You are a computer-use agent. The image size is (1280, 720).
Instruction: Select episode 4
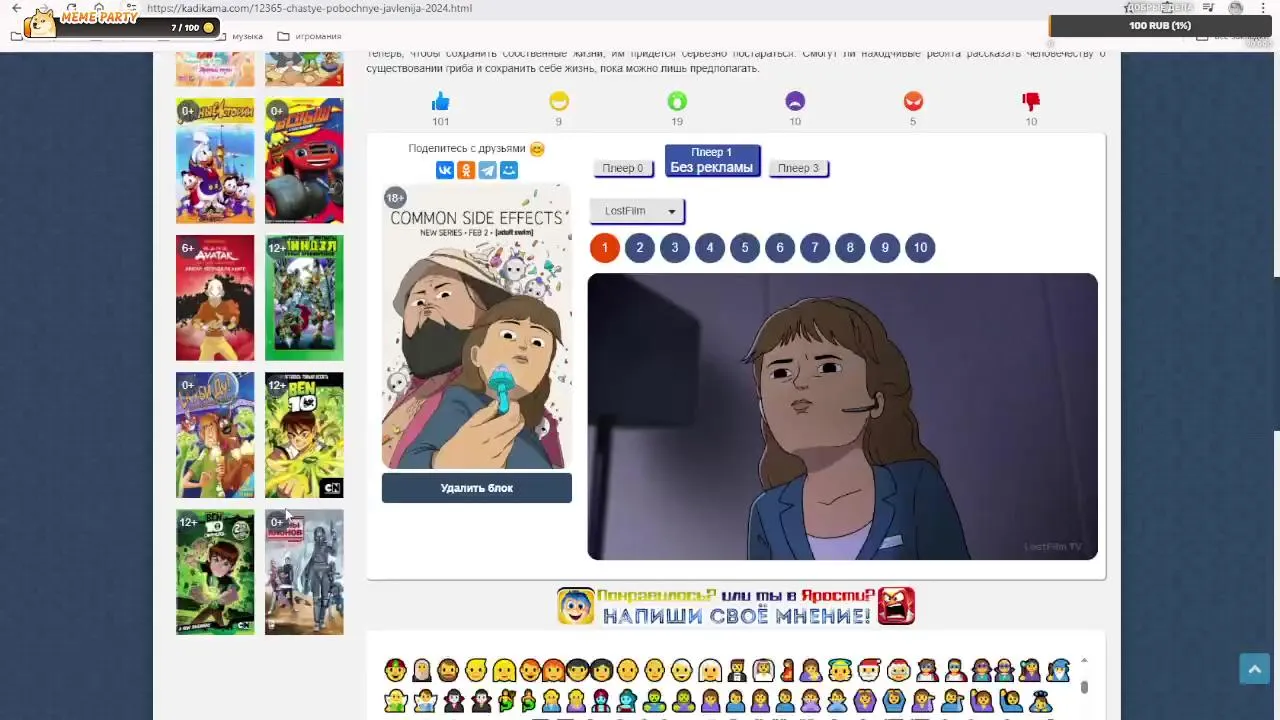point(710,248)
